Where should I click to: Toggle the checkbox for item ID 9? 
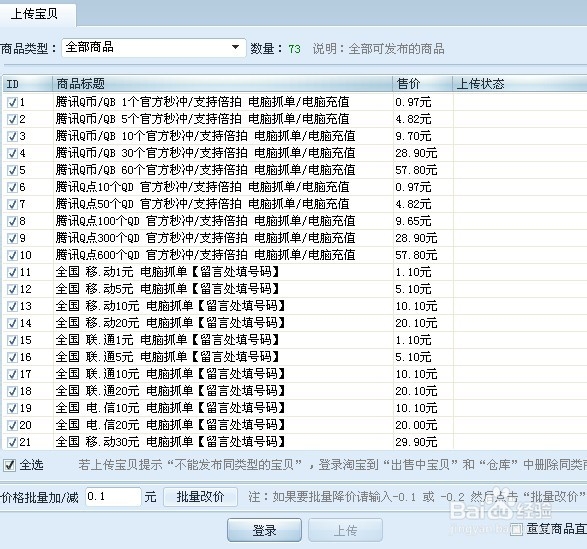coord(12,239)
